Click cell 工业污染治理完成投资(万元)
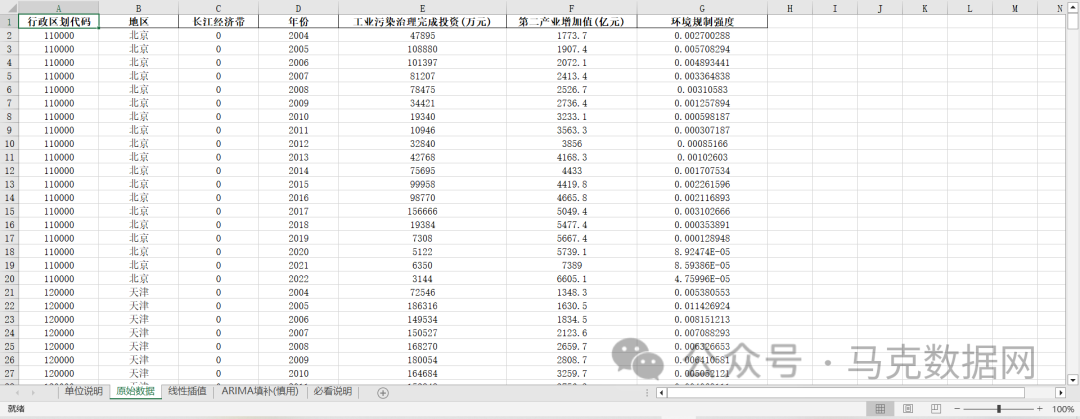The image size is (1080, 419). pos(422,21)
